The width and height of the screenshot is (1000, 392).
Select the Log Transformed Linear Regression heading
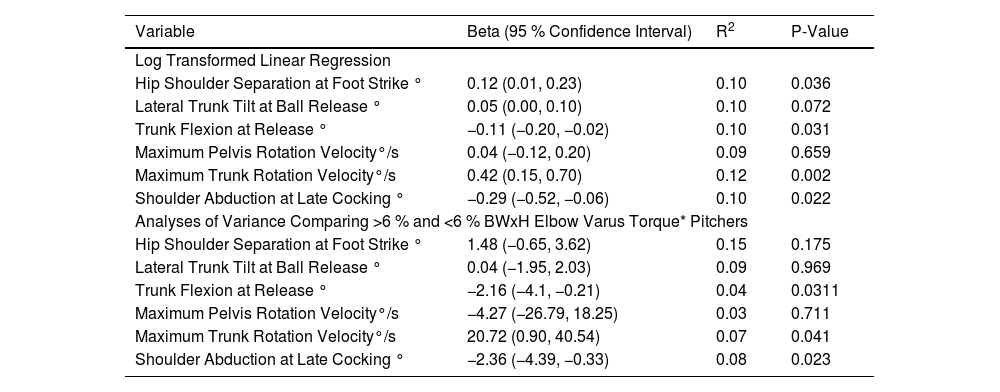click(x=263, y=61)
